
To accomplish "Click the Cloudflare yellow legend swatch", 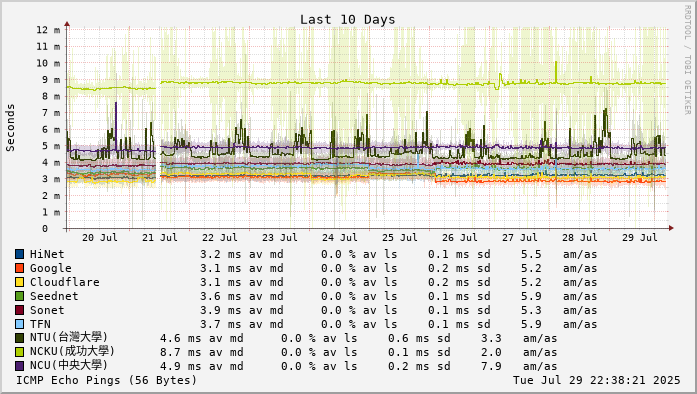I will [20, 282].
